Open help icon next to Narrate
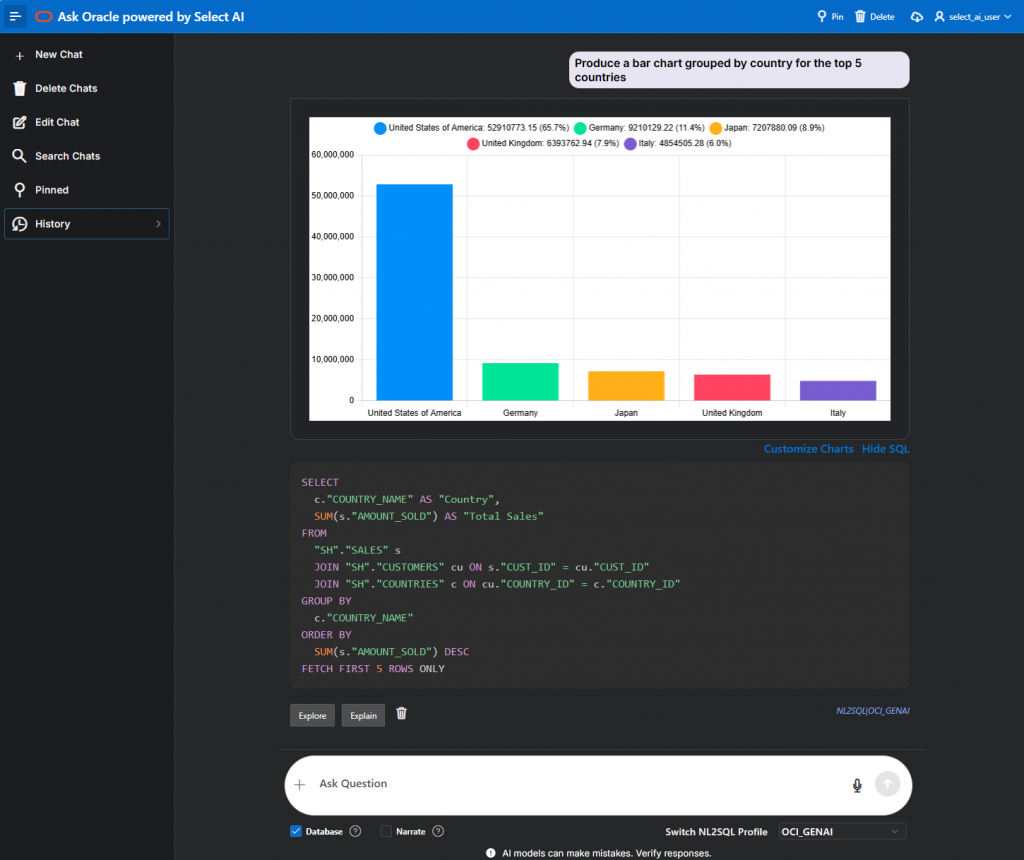This screenshot has height=860, width=1024. point(438,831)
